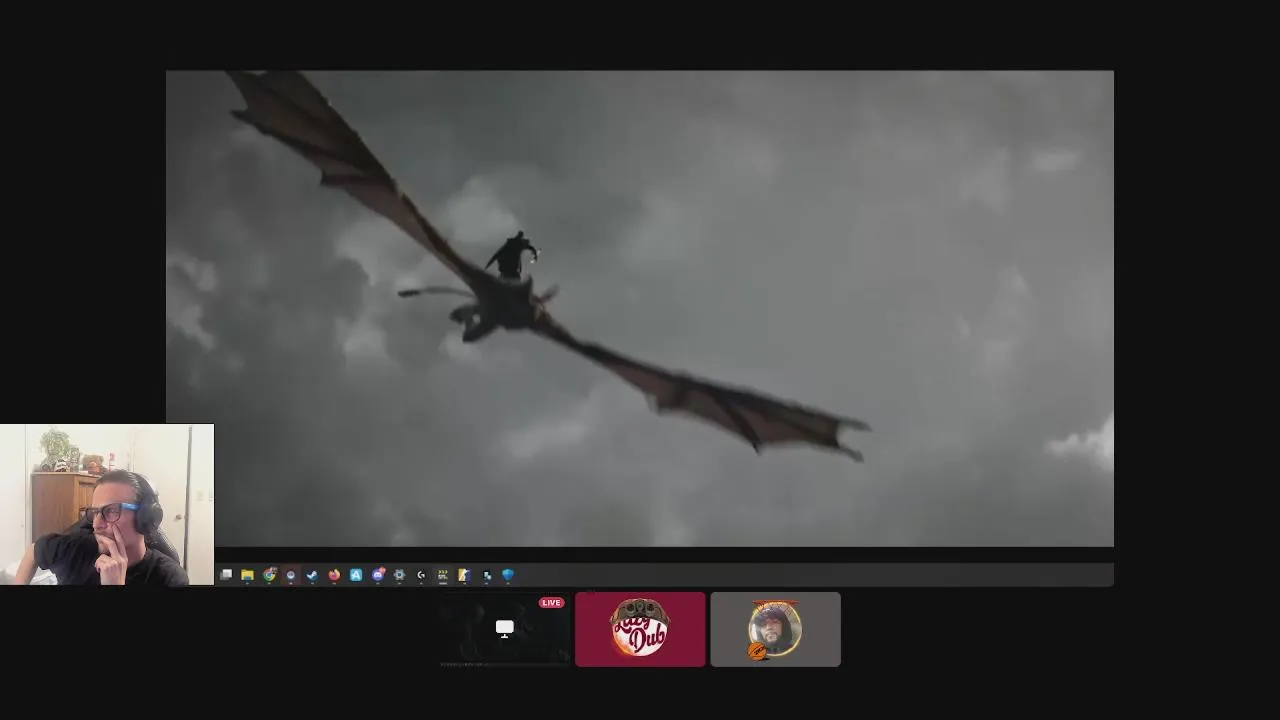
Task: Open the gear Settings icon in taskbar
Action: (399, 575)
